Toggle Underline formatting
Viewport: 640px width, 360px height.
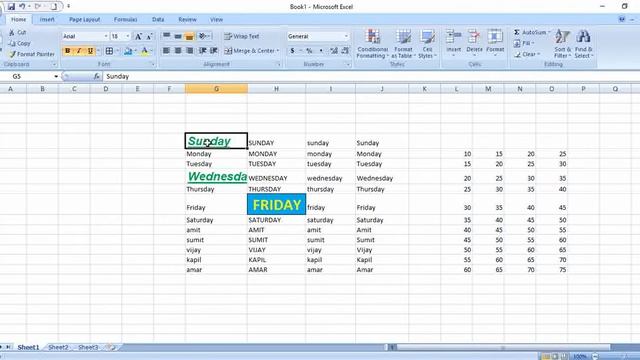click(90, 51)
